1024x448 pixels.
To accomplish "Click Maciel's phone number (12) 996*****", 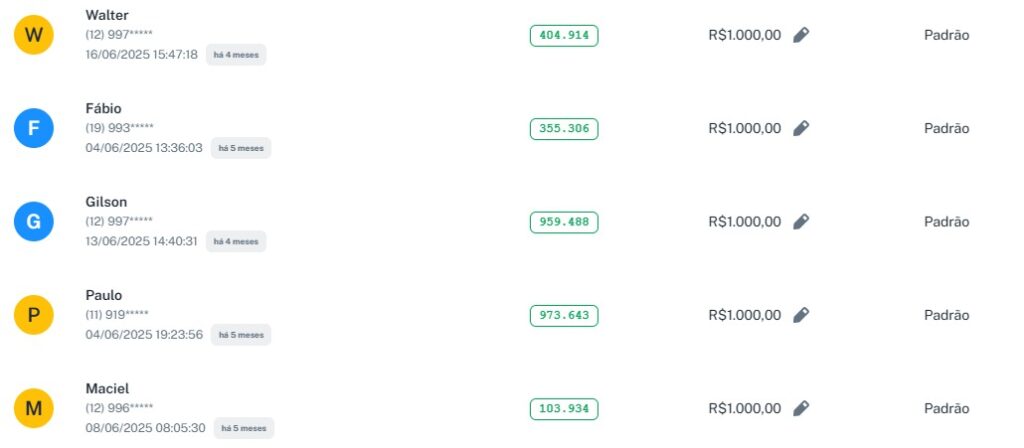I will 119,408.
